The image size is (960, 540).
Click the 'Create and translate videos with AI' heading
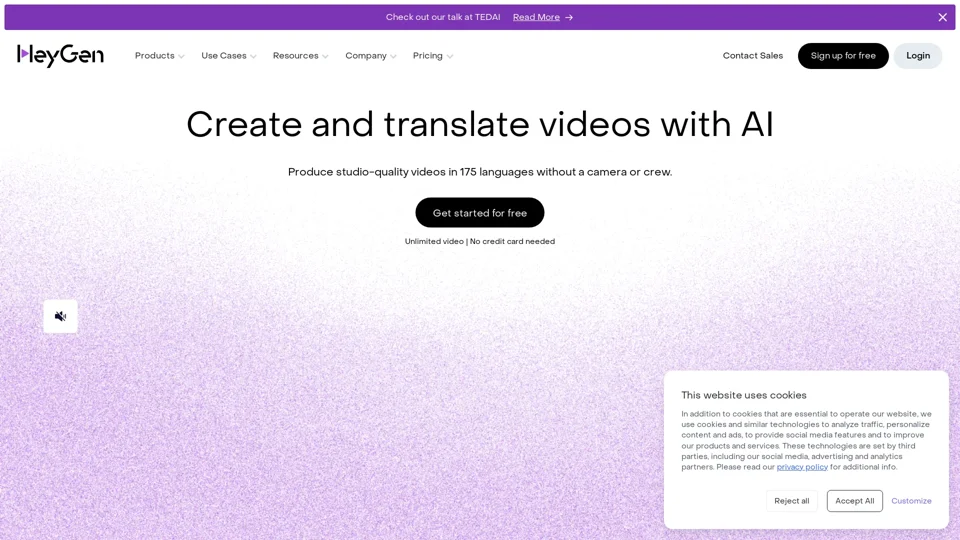point(480,124)
